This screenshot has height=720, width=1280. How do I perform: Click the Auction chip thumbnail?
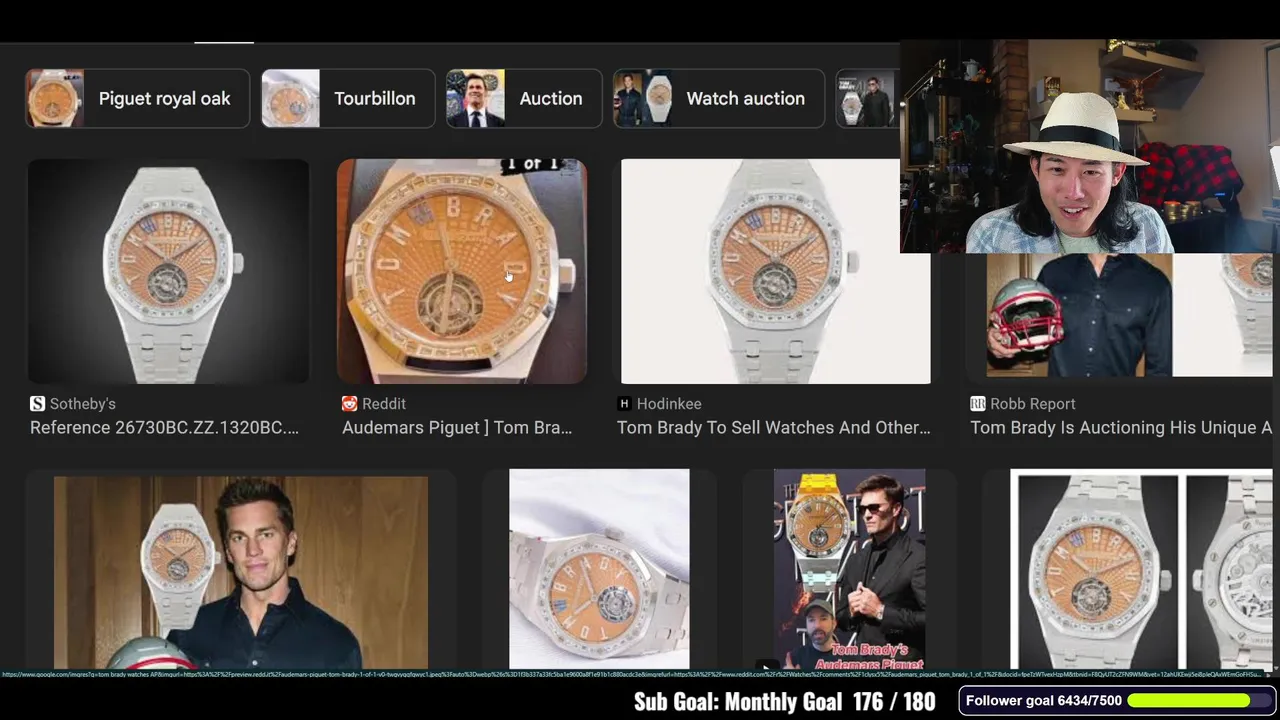[476, 98]
